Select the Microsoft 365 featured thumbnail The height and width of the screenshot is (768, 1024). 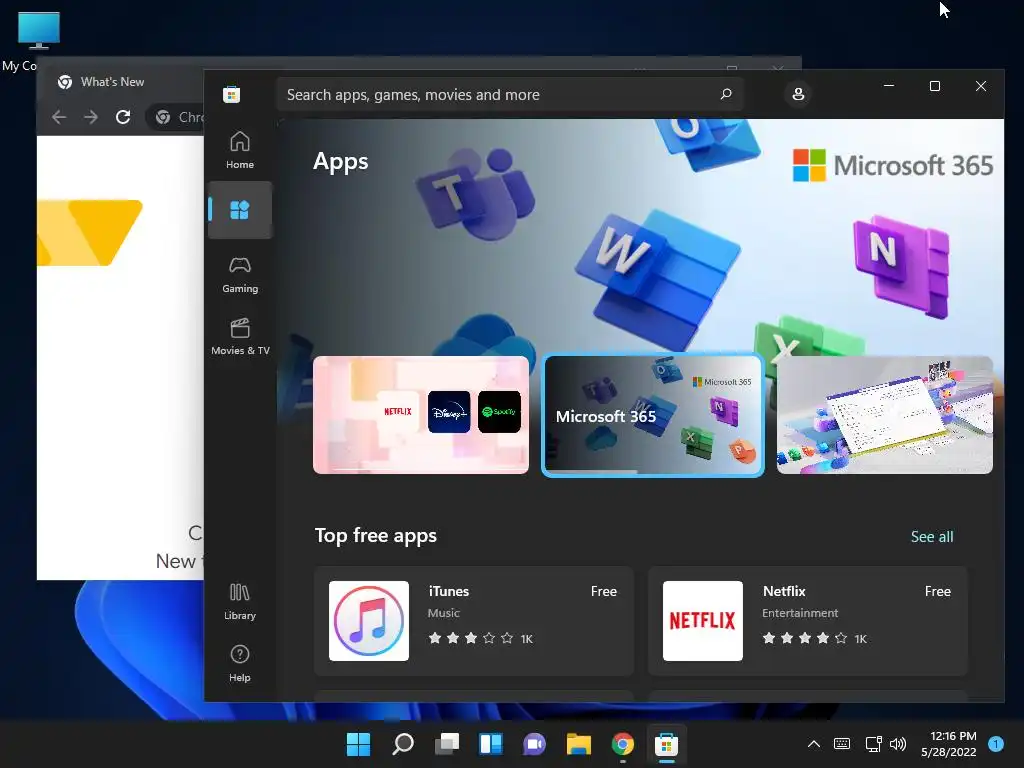tap(653, 415)
